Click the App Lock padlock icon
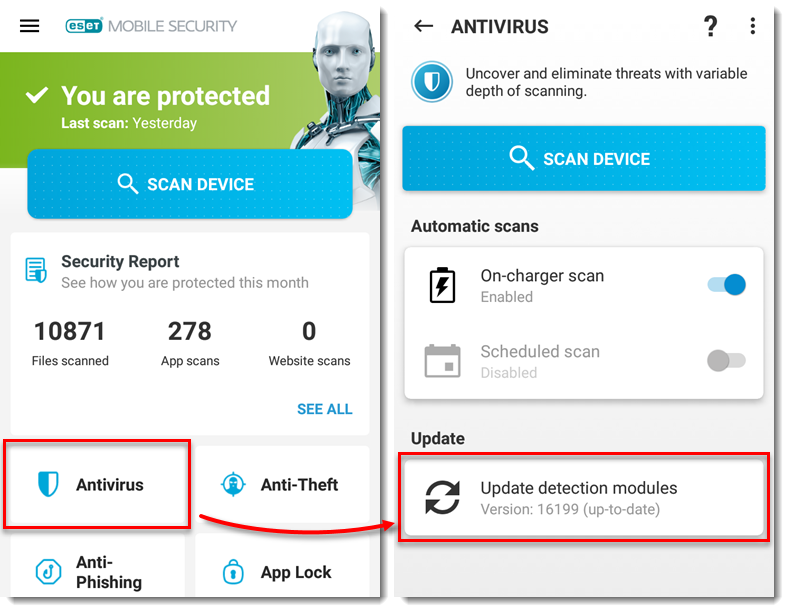789x613 pixels. click(x=233, y=573)
